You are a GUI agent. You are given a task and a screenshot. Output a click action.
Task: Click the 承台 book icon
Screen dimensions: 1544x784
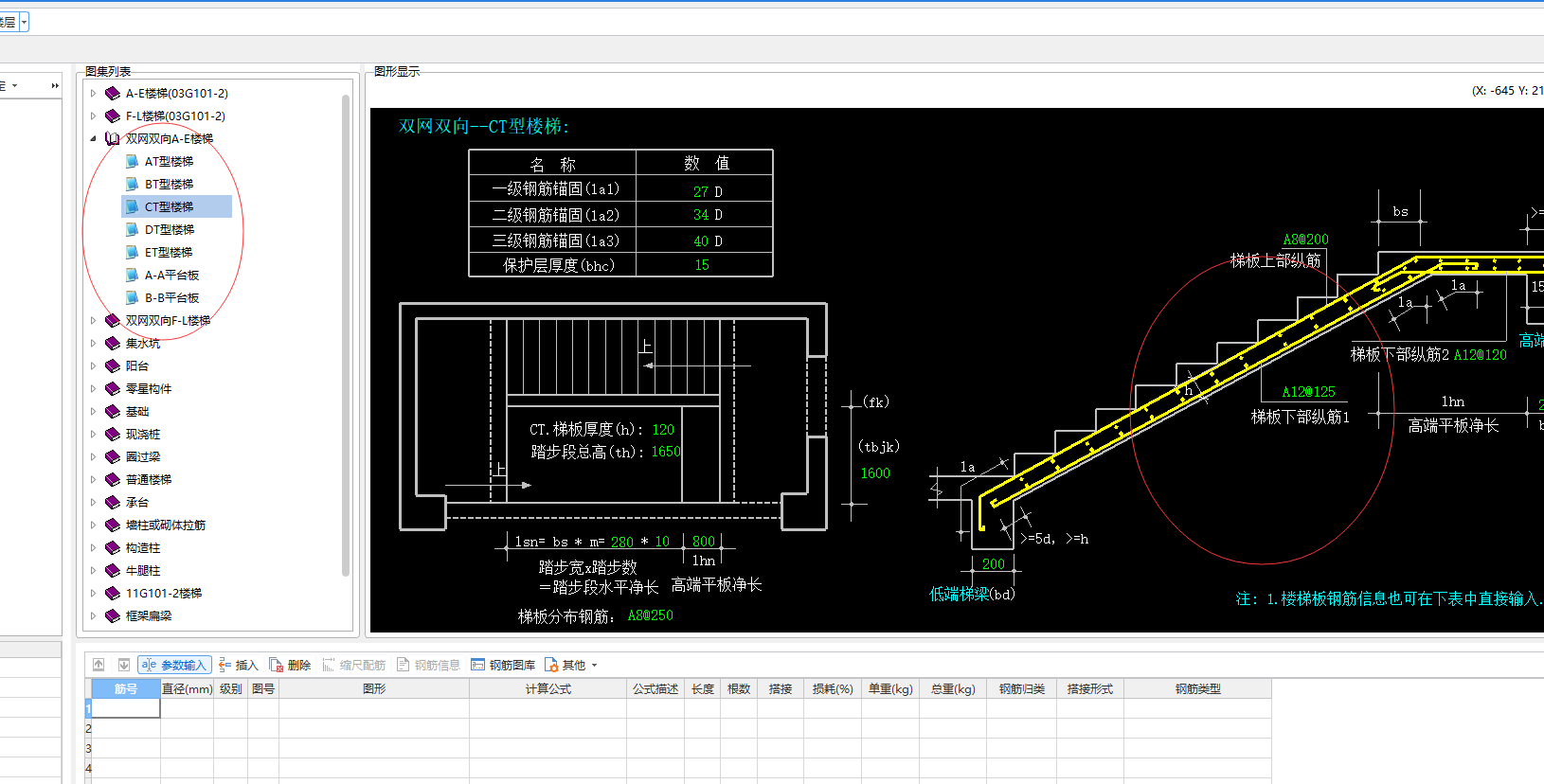[x=113, y=502]
